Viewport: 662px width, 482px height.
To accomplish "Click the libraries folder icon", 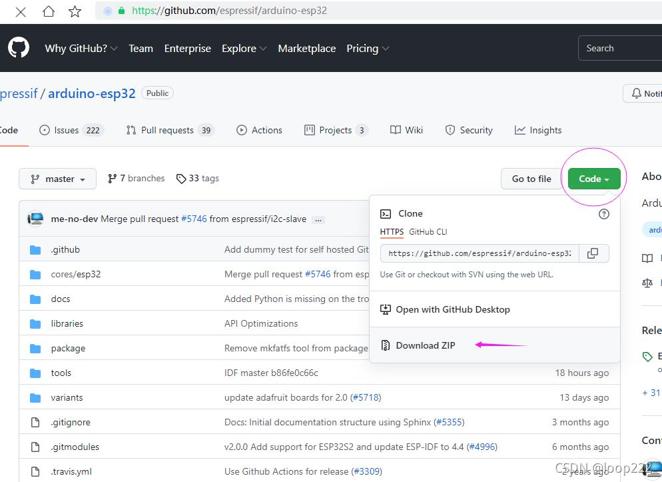I will point(35,324).
